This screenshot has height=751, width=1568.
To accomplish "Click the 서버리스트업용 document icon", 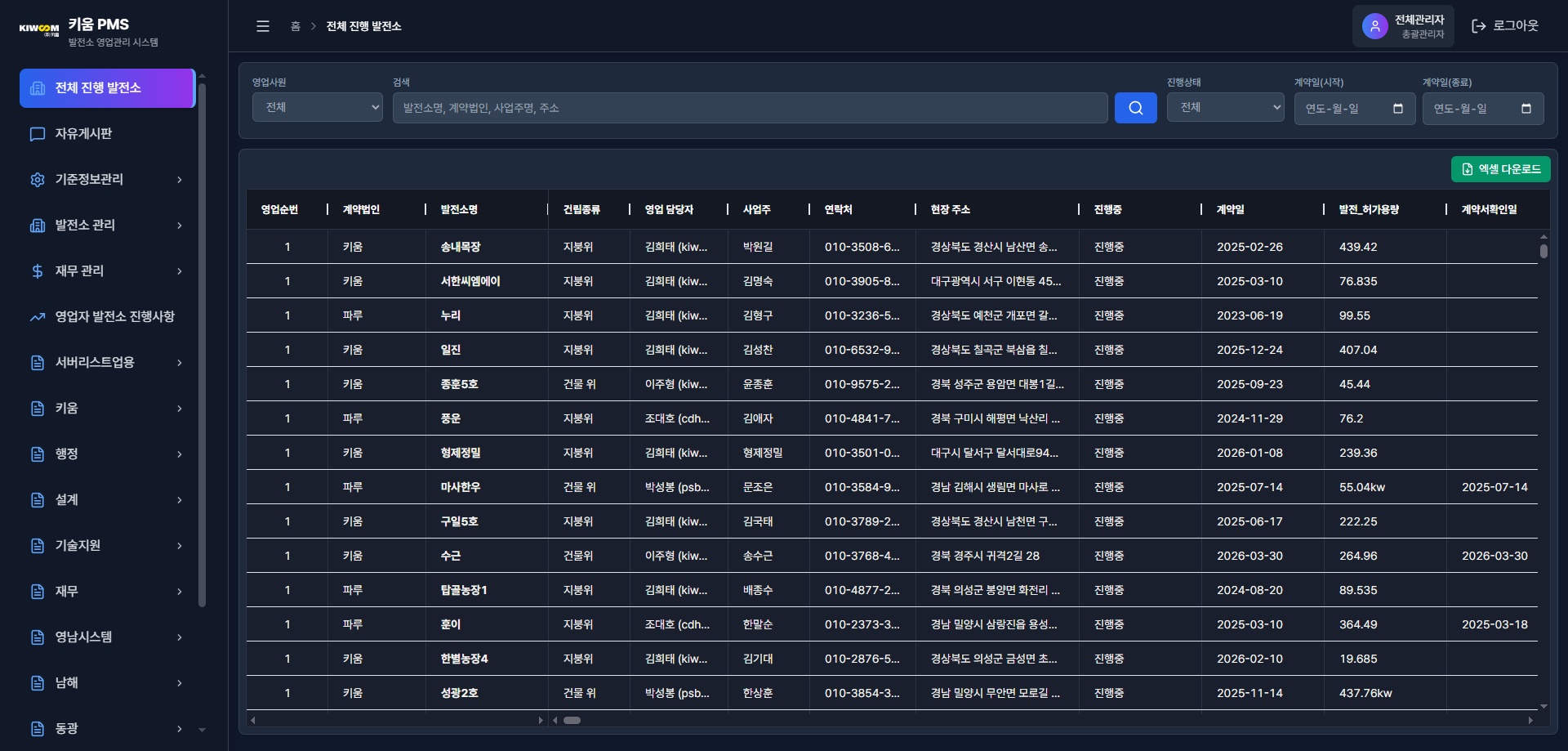I will point(38,363).
